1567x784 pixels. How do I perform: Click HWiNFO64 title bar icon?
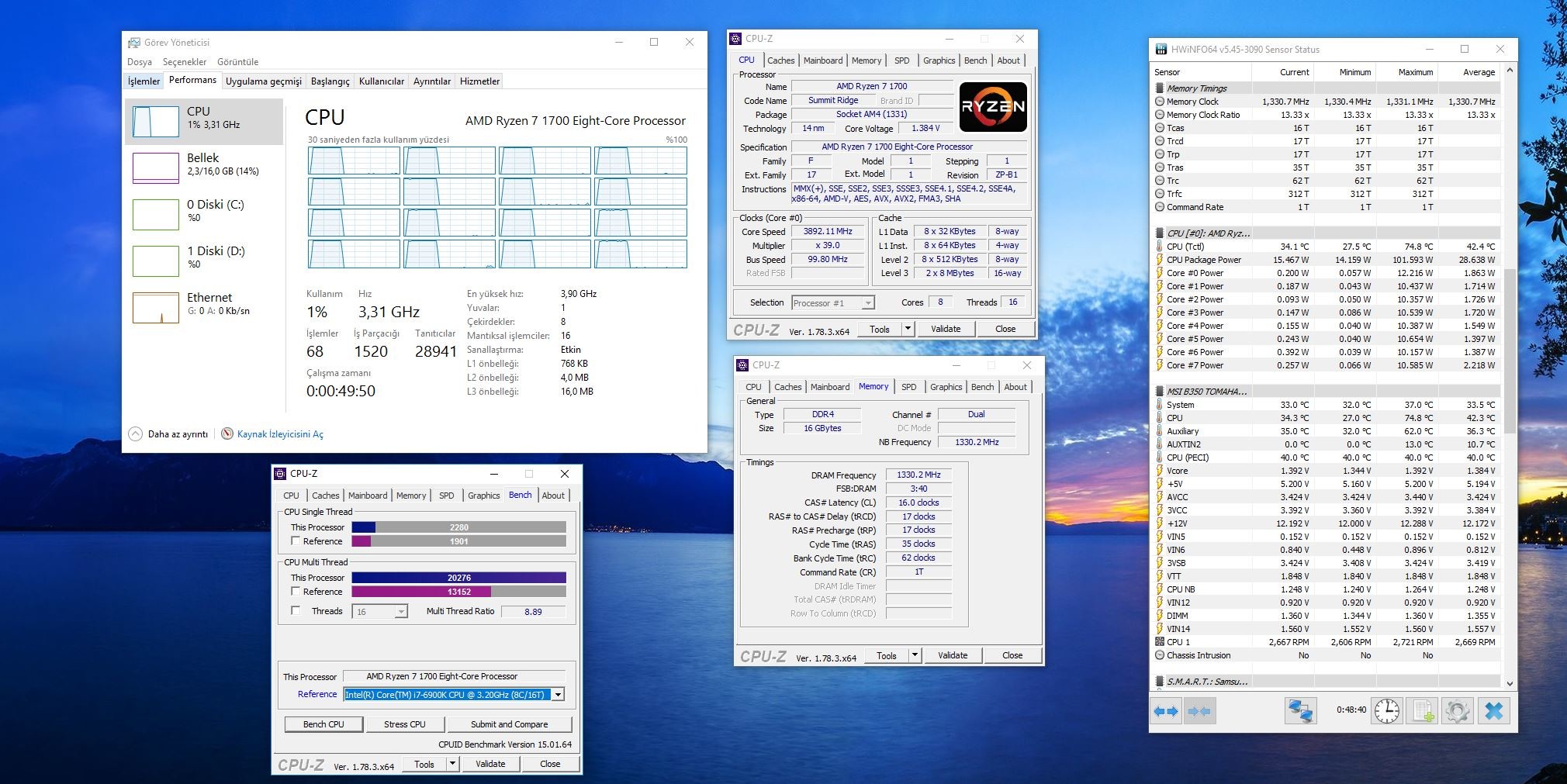(1161, 49)
